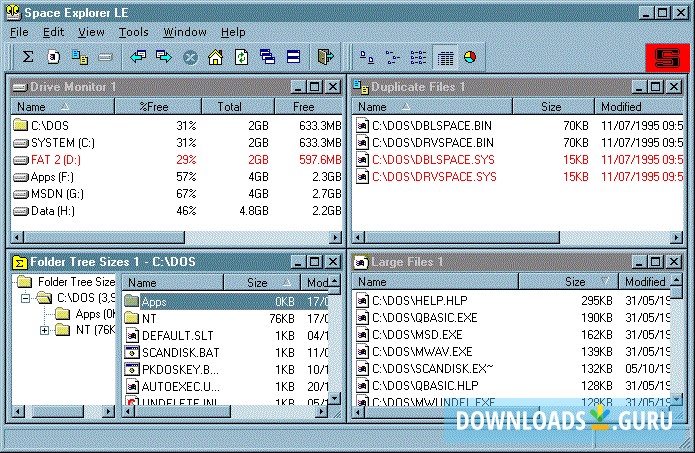Image resolution: width=695 pixels, height=453 pixels.
Task: Collapse the C:\DOS tree node
Action: pos(26,298)
